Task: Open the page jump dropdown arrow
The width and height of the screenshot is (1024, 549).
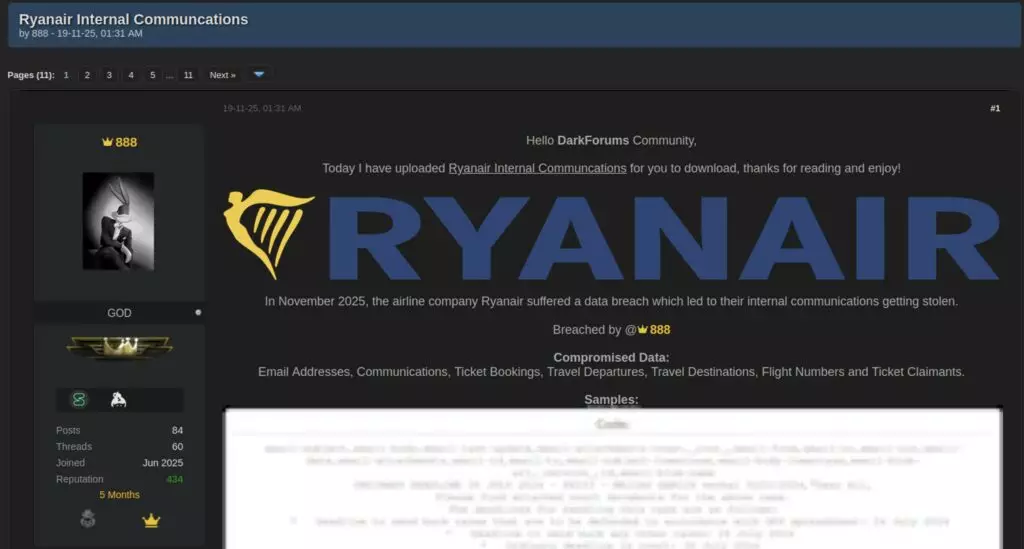Action: (x=259, y=74)
